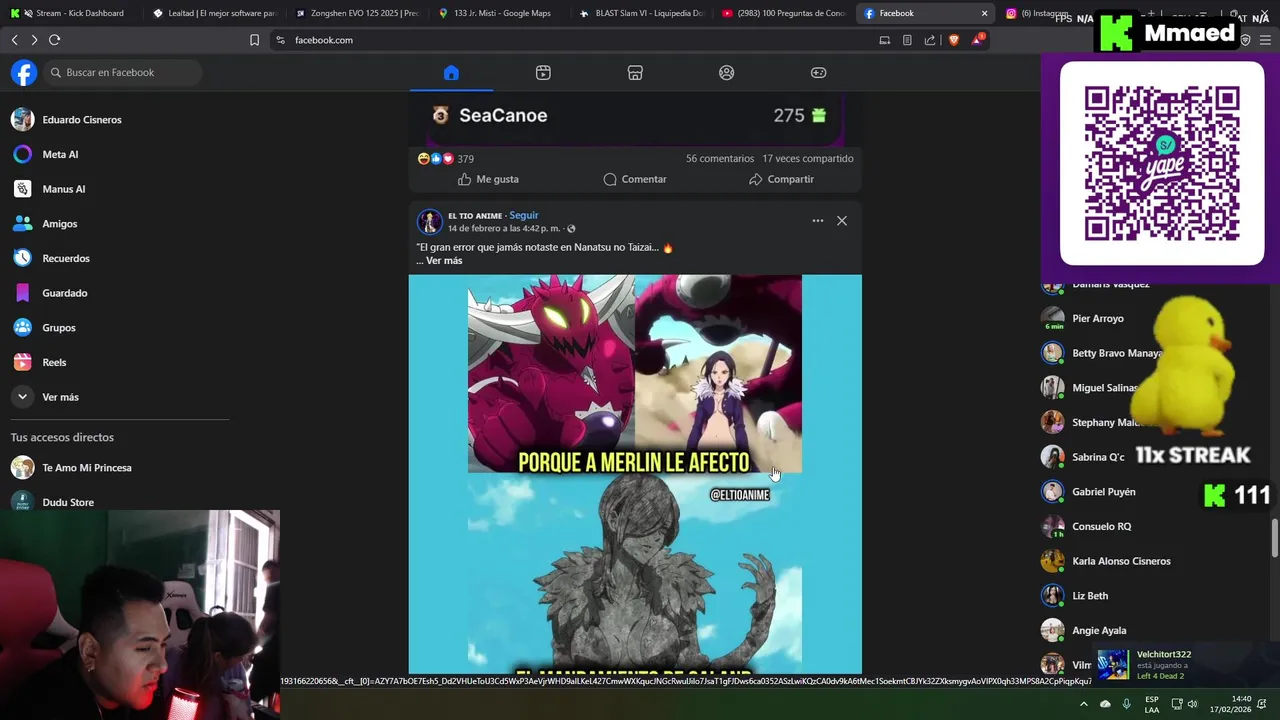Close the Facebook browser tab

coord(984,13)
